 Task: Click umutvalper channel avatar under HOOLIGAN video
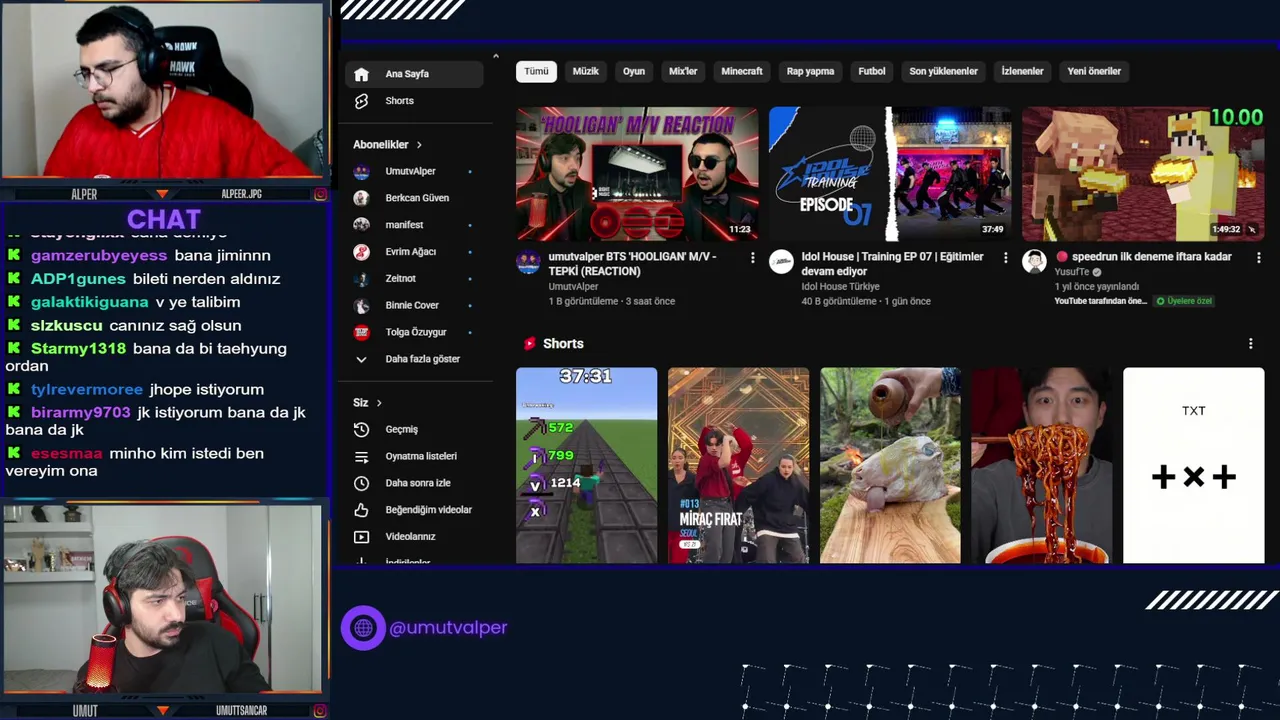point(528,262)
